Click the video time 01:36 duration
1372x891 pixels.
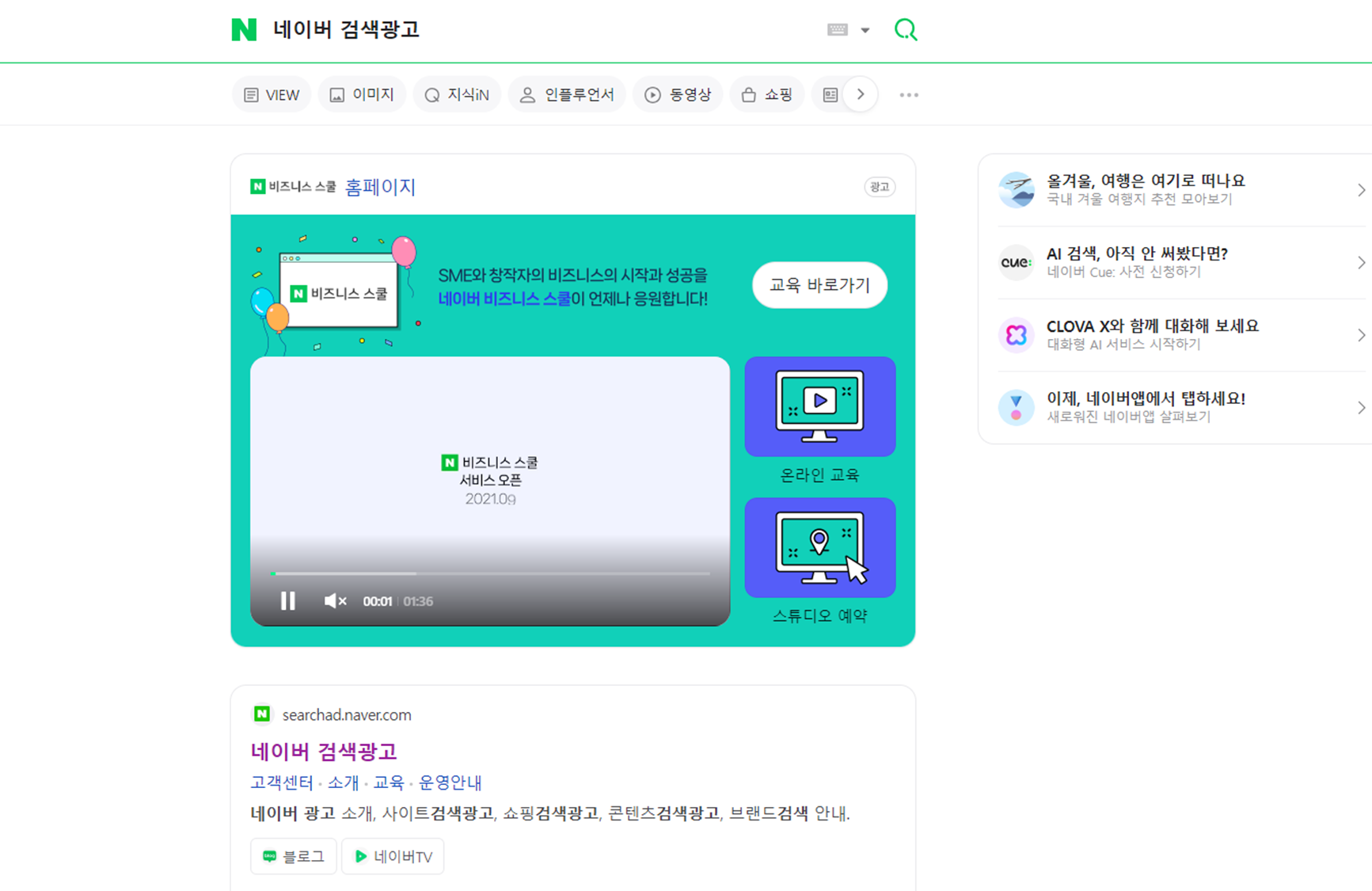(418, 602)
